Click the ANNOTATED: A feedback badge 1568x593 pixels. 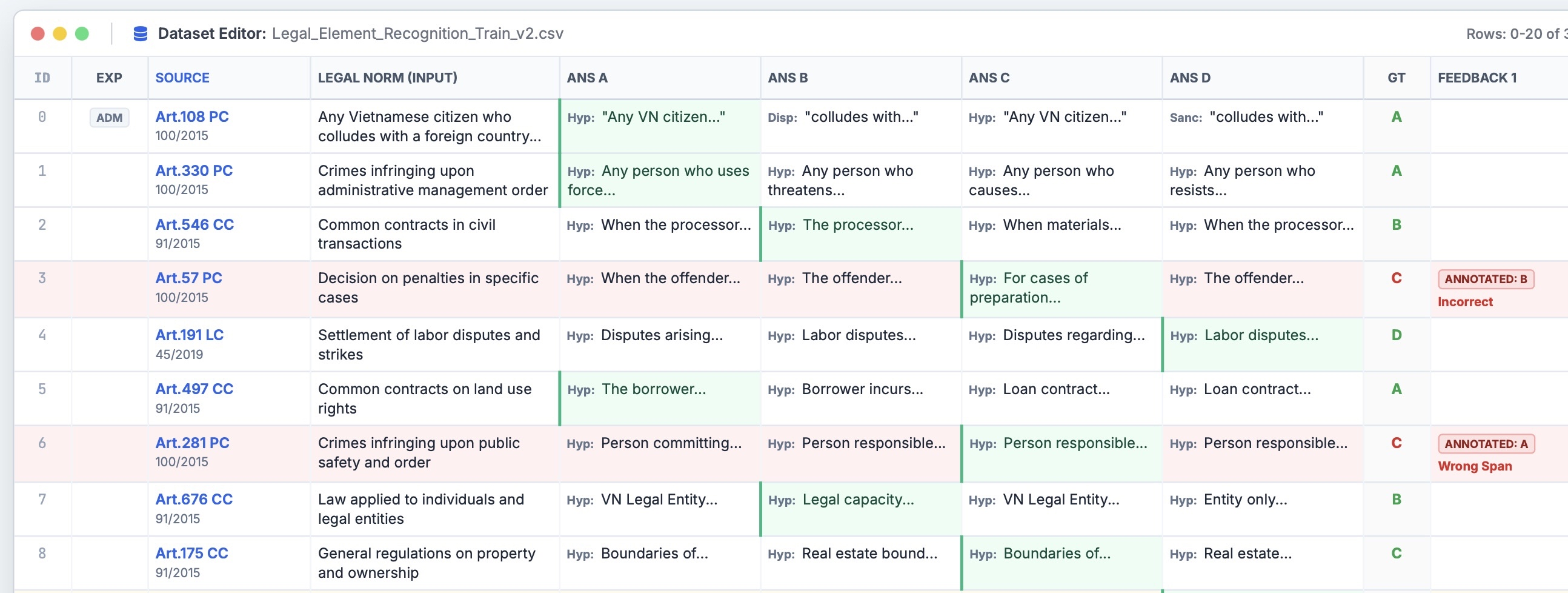[x=1486, y=444]
